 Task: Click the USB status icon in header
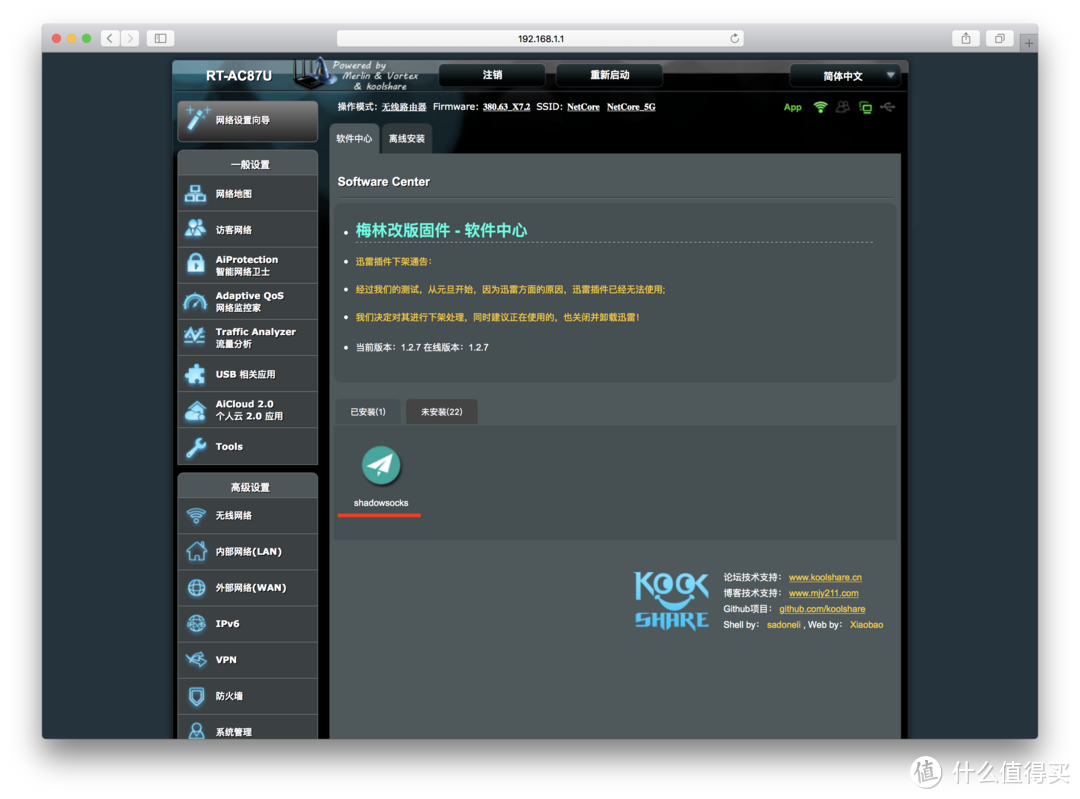pyautogui.click(x=888, y=107)
